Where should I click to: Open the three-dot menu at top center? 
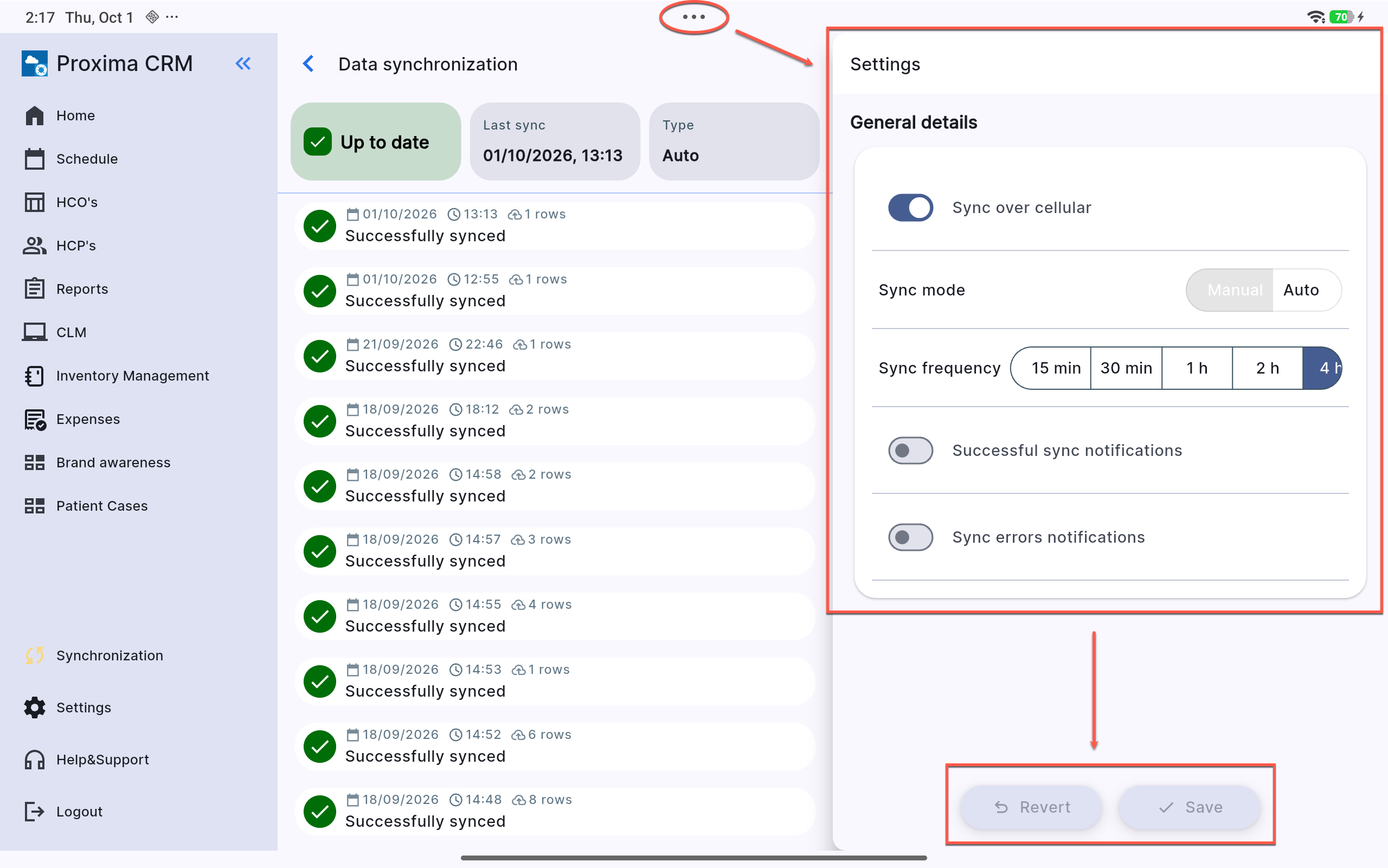pos(693,17)
